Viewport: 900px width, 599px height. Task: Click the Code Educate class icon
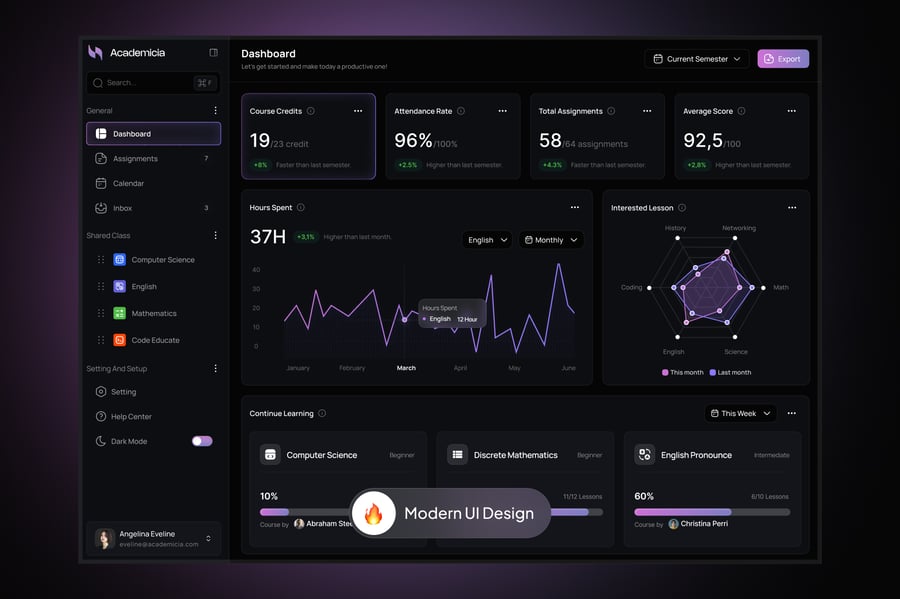tap(119, 340)
